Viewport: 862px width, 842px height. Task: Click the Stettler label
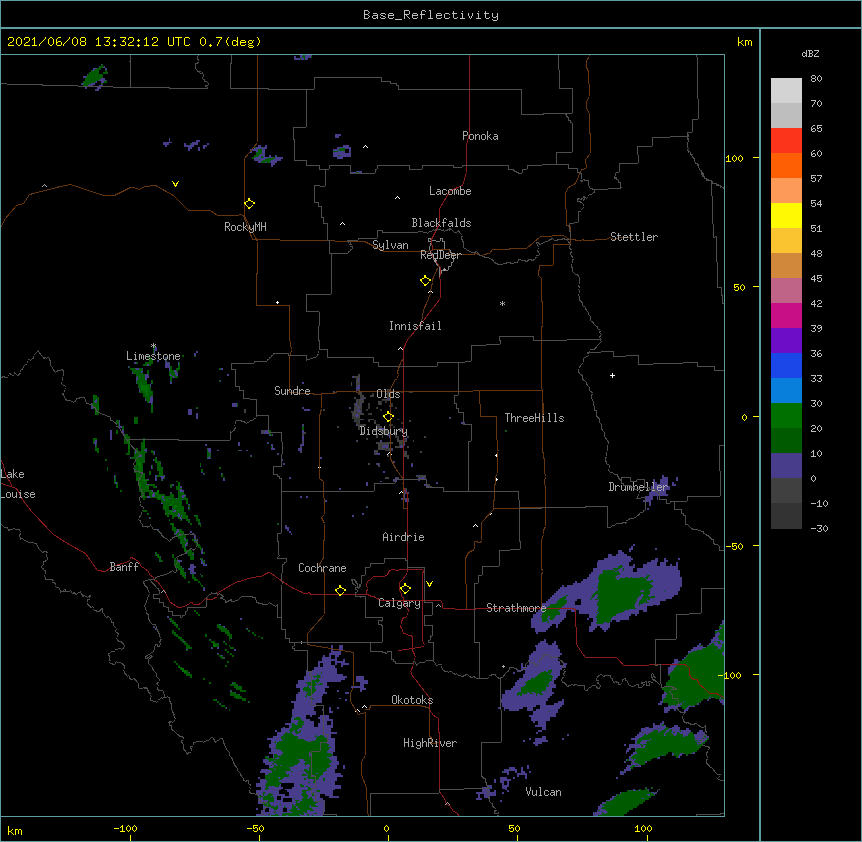click(634, 237)
